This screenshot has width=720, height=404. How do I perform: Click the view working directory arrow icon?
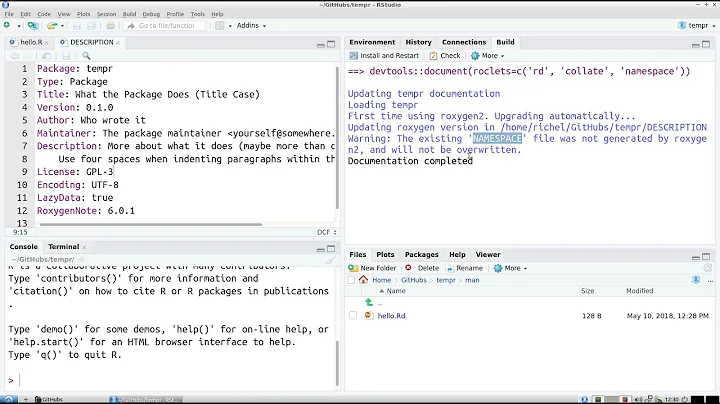click(81, 259)
